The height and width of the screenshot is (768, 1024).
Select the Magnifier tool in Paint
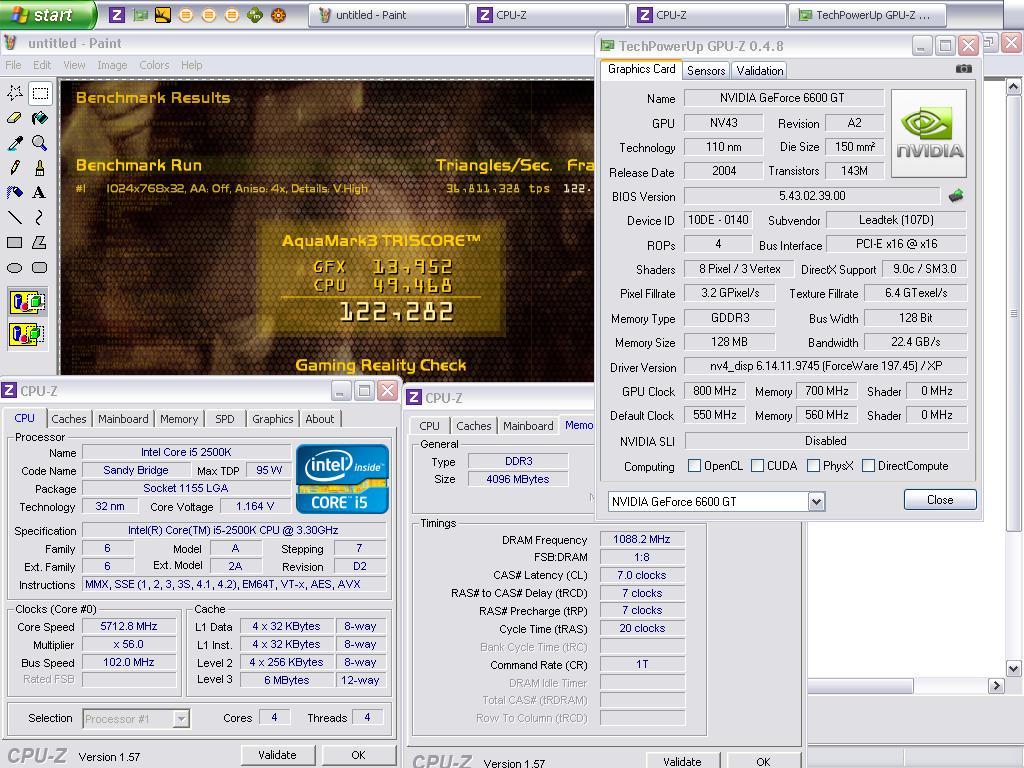click(40, 143)
